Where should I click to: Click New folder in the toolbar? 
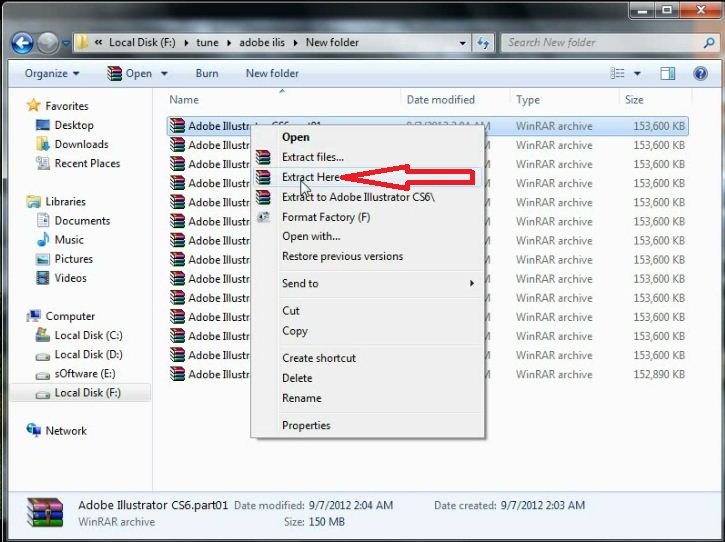pos(272,73)
